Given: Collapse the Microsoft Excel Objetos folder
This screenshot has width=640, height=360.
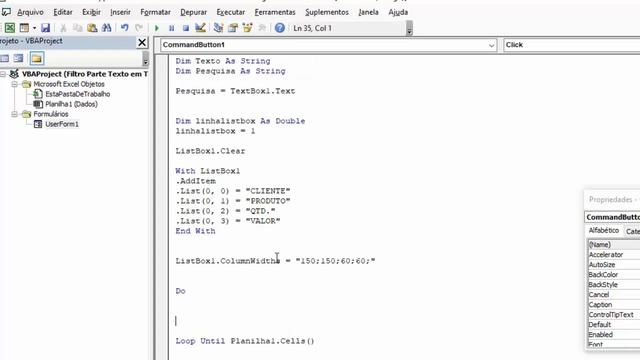Looking at the screenshot, I should (x=14, y=84).
